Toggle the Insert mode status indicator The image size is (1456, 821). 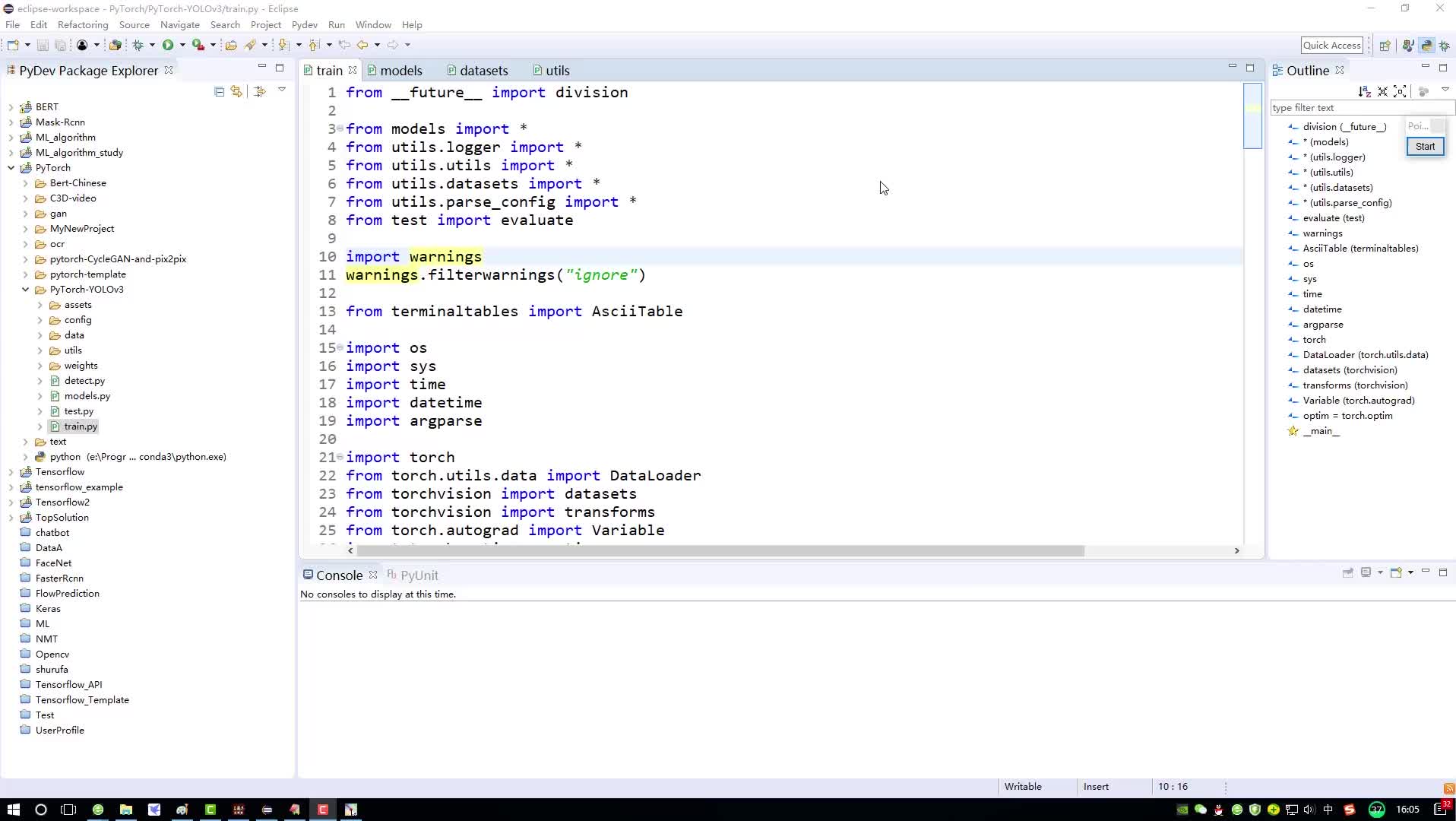1096,787
